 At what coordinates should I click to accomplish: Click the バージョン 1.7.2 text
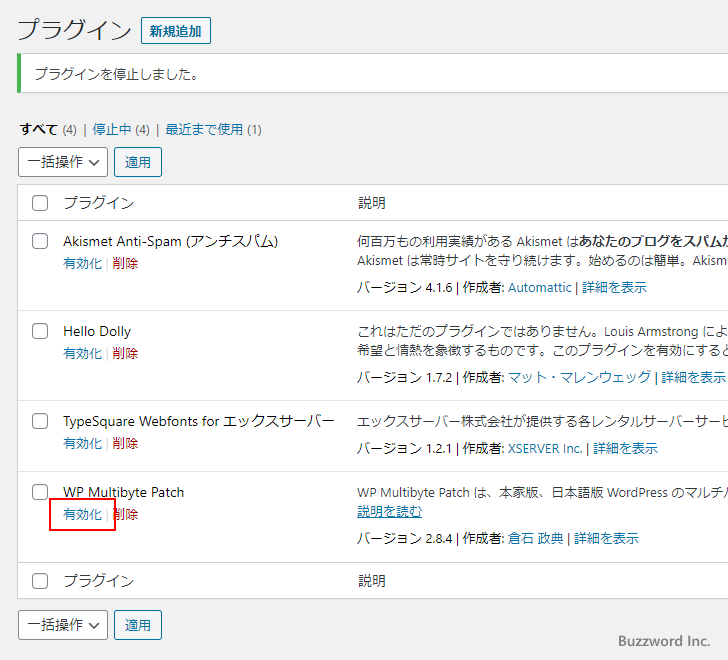pyautogui.click(x=404, y=378)
